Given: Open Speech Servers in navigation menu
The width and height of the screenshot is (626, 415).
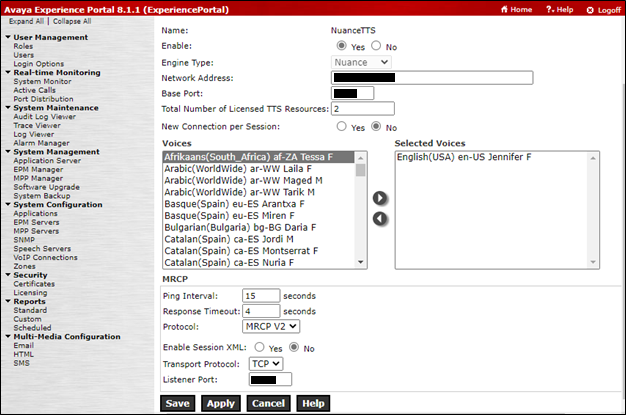Looking at the screenshot, I should tap(42, 248).
